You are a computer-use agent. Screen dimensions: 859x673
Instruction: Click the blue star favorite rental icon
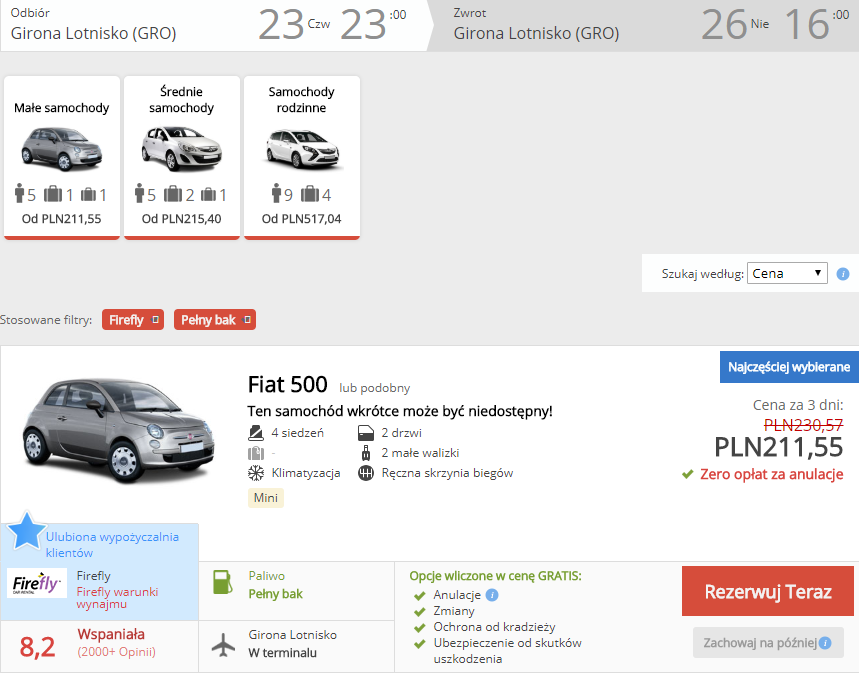[x=26, y=531]
